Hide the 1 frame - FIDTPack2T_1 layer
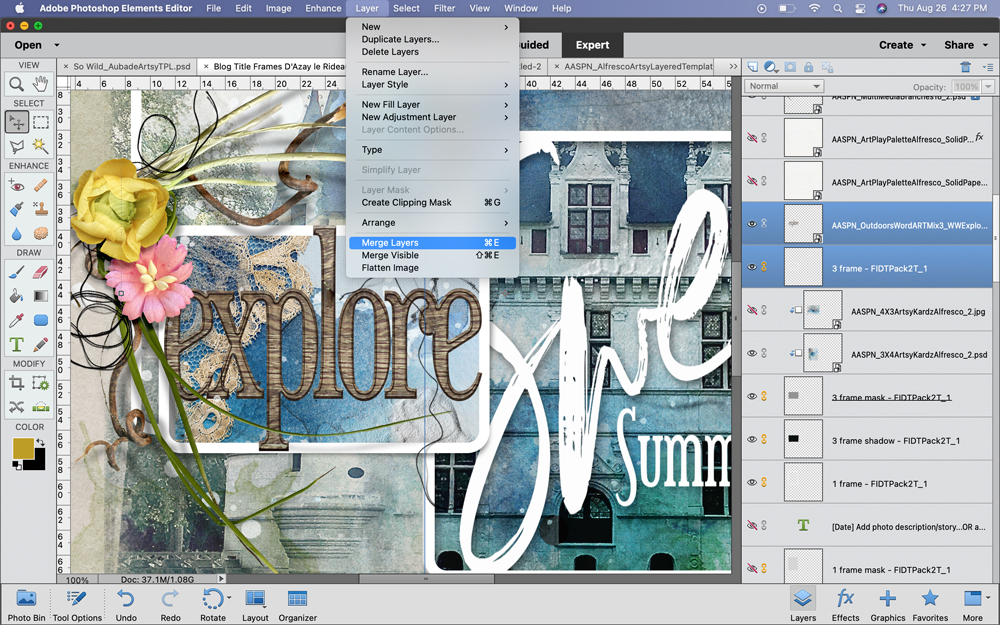 752,482
